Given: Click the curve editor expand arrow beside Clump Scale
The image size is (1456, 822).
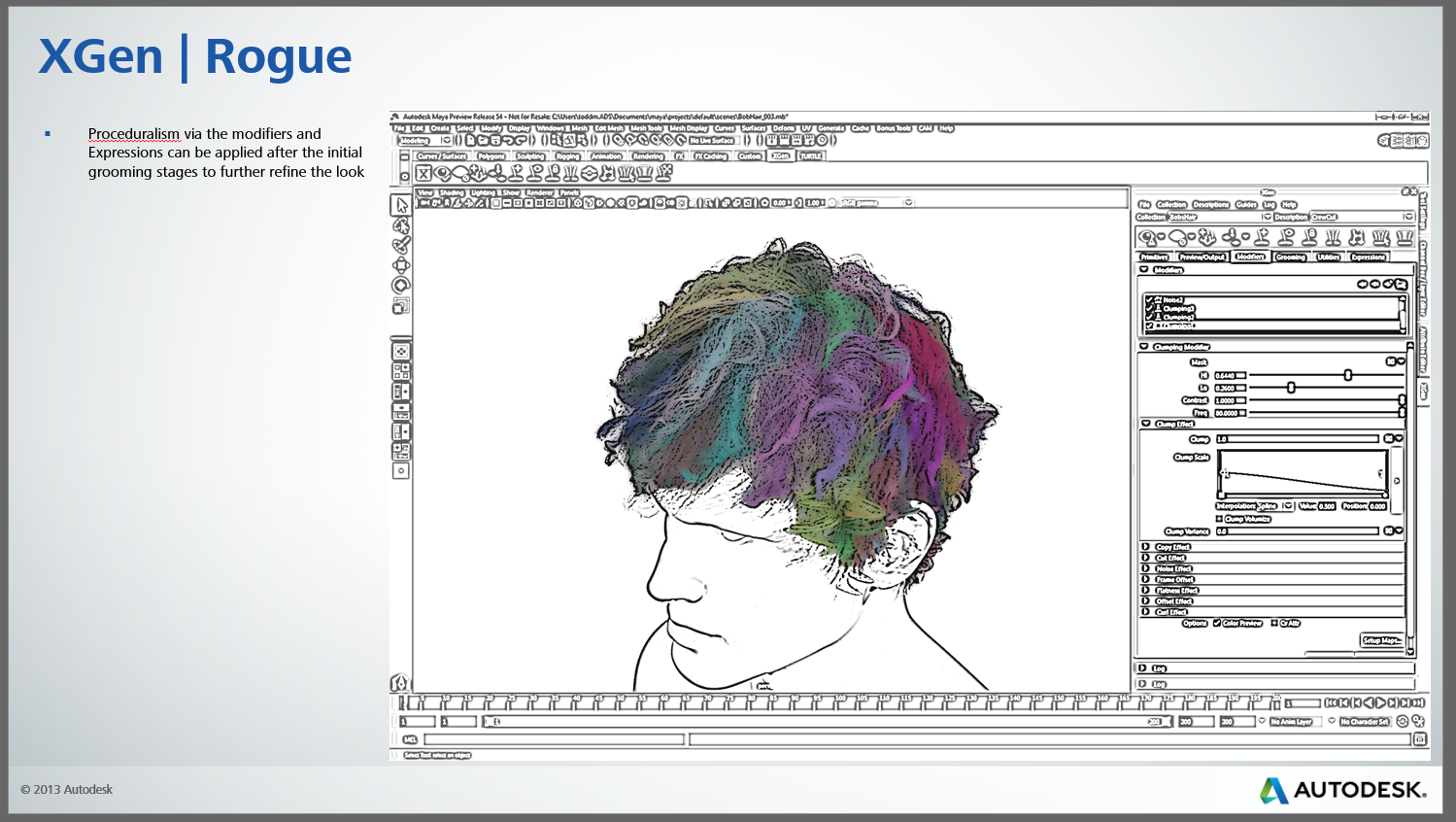Looking at the screenshot, I should point(1397,480).
